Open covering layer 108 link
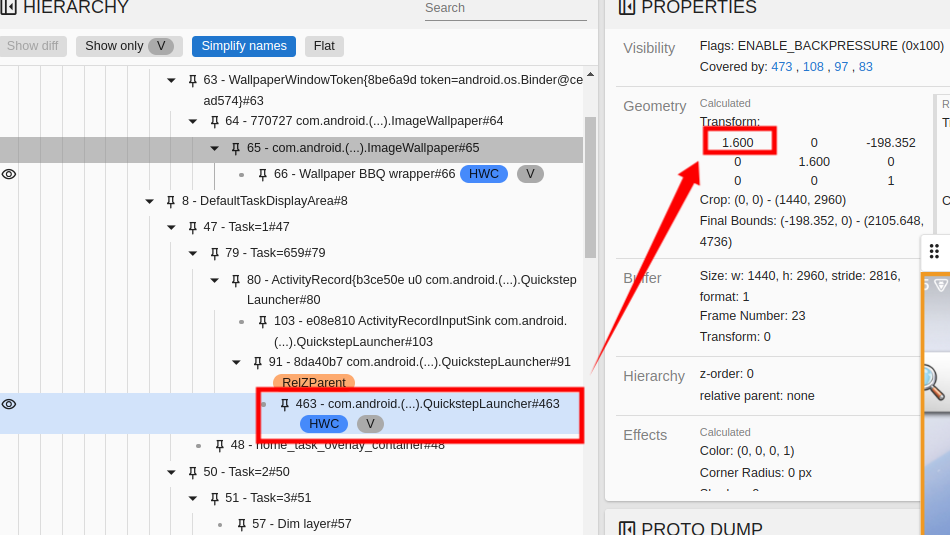This screenshot has height=535, width=950. pyautogui.click(x=813, y=67)
